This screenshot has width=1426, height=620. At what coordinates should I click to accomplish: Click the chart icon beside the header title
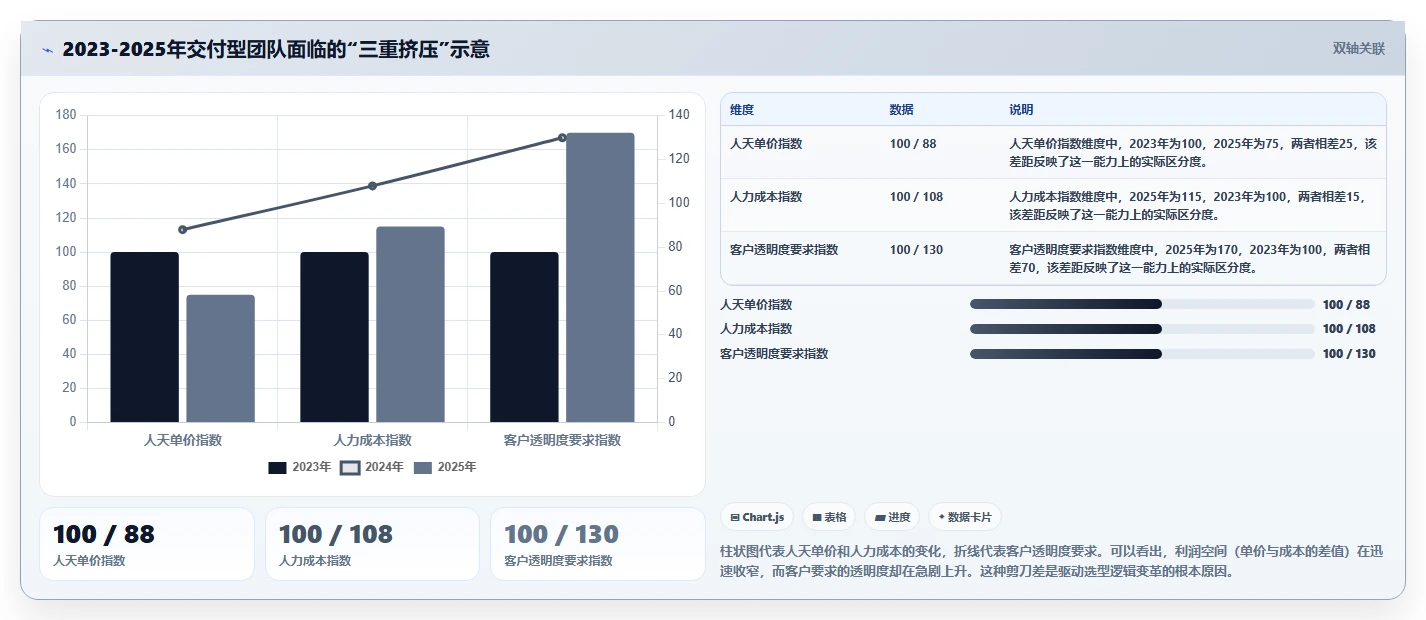pos(47,50)
